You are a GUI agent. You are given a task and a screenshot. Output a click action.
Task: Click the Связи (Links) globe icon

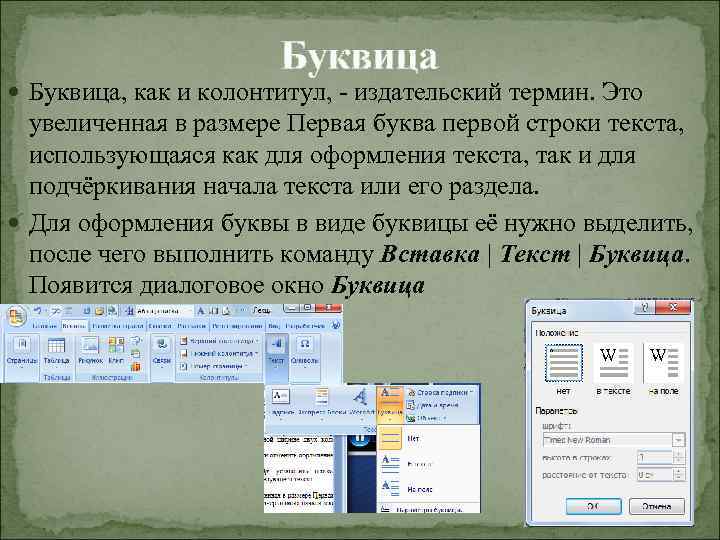click(x=162, y=344)
